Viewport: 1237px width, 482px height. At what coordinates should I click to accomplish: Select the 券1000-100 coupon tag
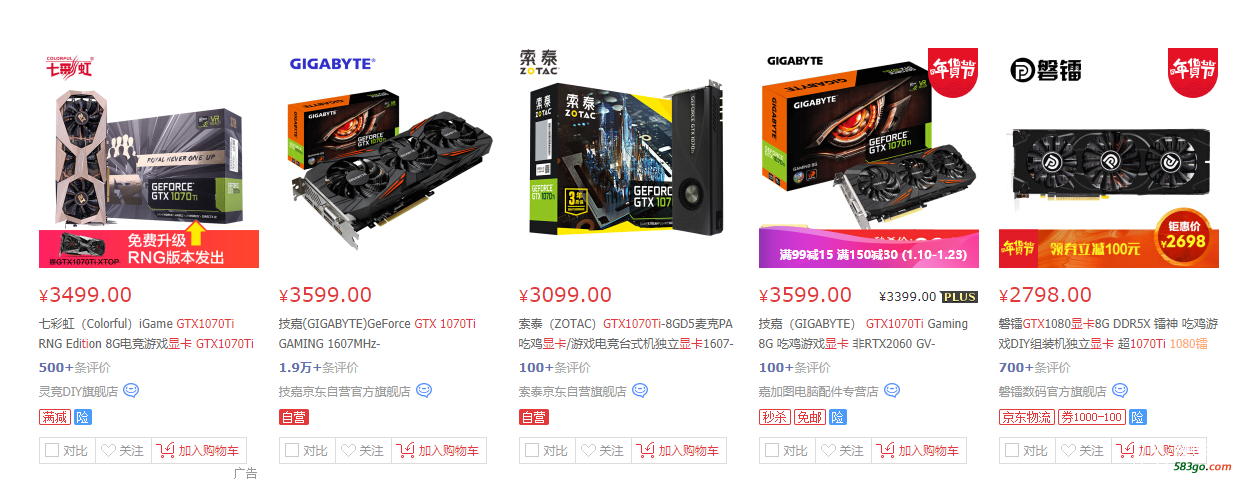tap(1092, 417)
